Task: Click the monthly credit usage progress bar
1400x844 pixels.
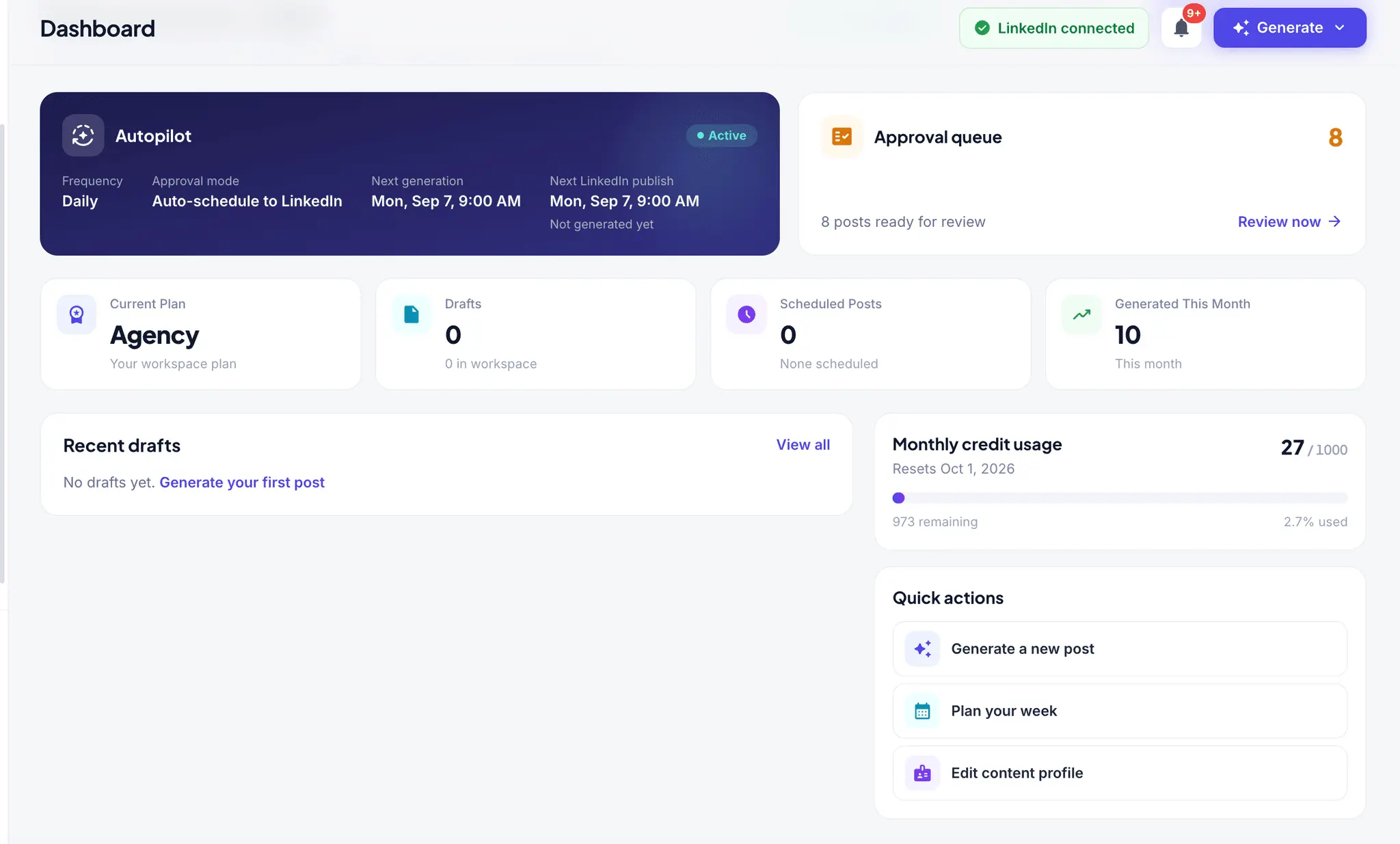Action: [1120, 498]
